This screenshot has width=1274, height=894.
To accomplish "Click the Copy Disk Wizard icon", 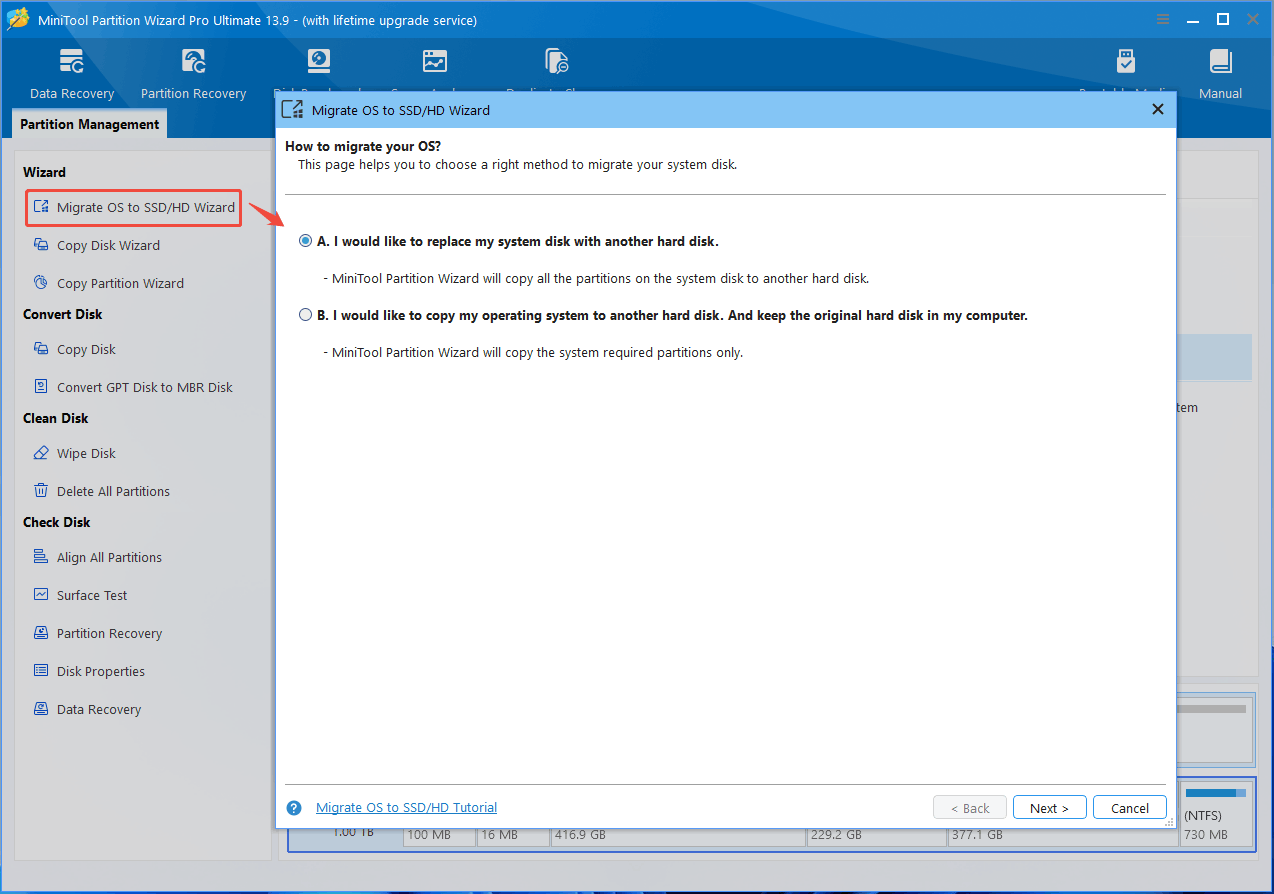I will click(x=41, y=245).
